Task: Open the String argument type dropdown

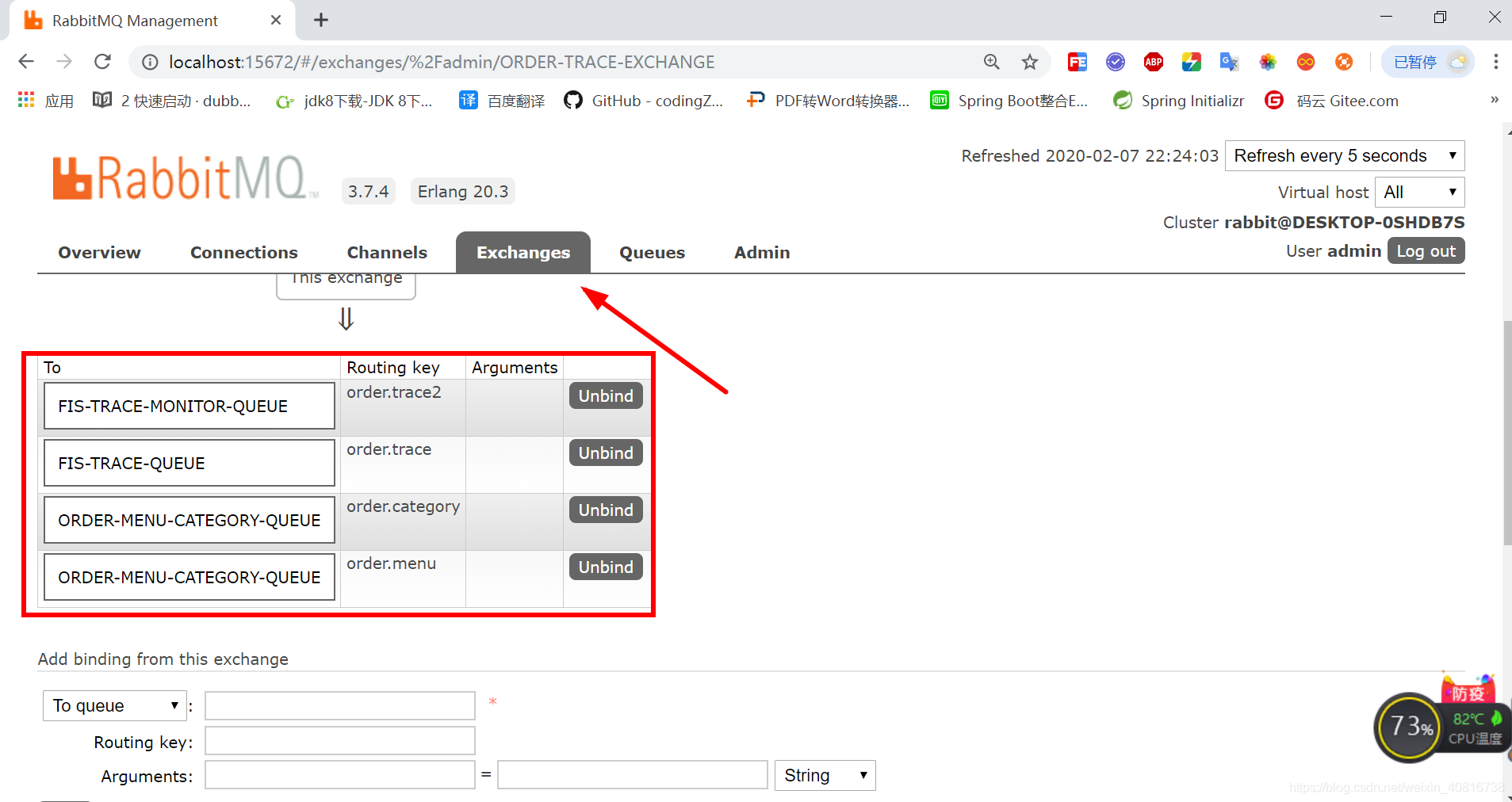Action: (x=825, y=775)
